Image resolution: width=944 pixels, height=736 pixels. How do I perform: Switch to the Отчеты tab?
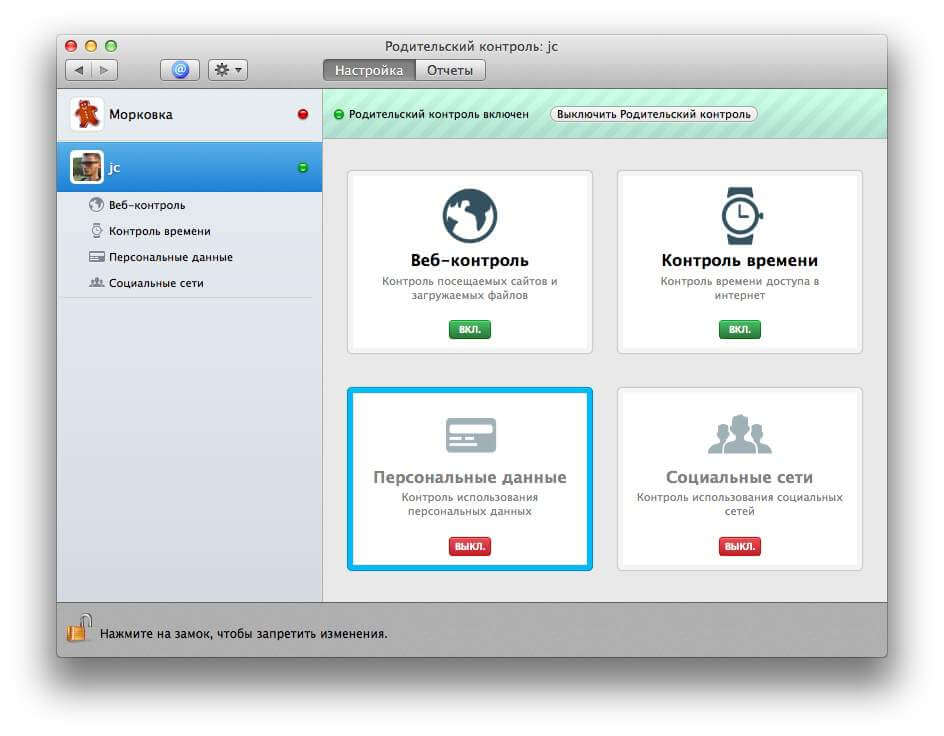click(x=450, y=70)
